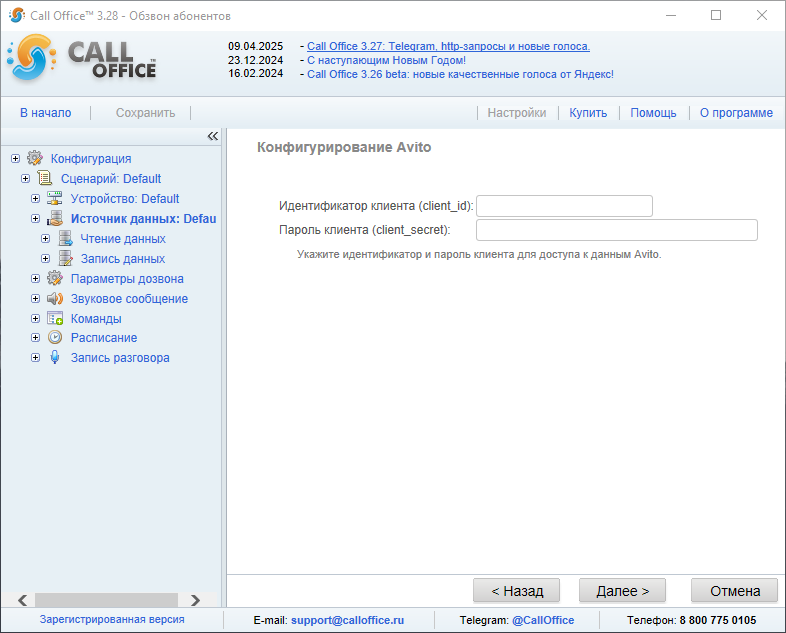Viewport: 786px width, 633px height.
Task: Open the Помощь menu item
Action: (x=653, y=113)
